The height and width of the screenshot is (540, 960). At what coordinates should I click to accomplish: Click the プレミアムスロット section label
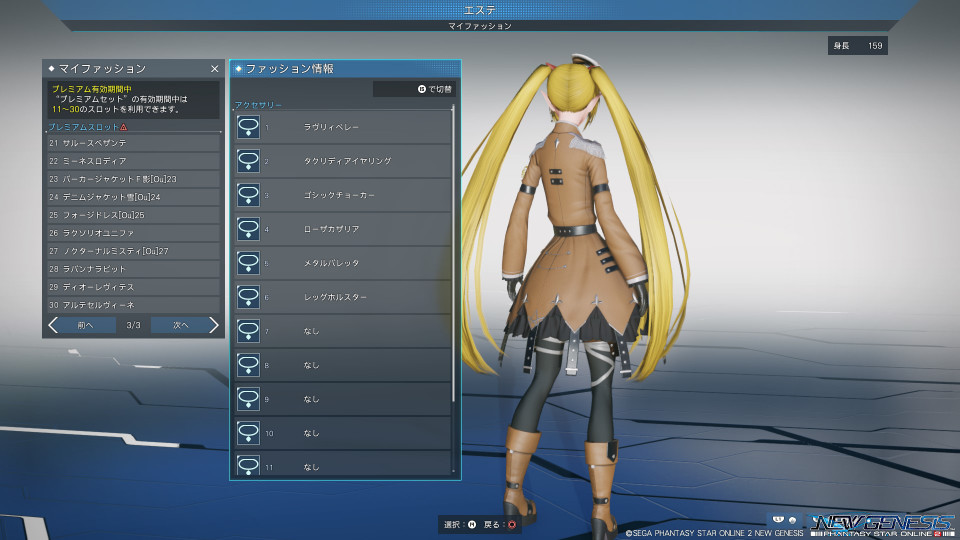point(83,127)
